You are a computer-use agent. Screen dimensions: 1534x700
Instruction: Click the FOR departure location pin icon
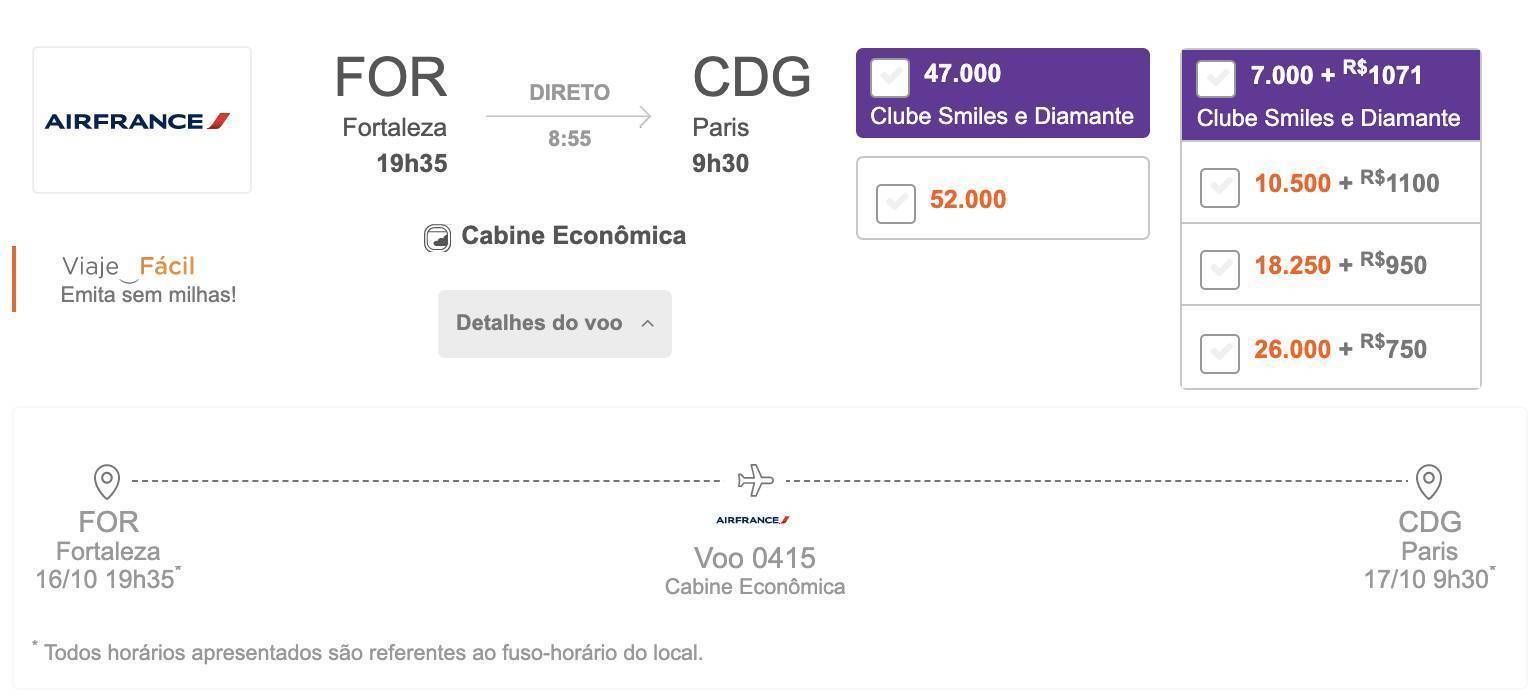pyautogui.click(x=107, y=481)
